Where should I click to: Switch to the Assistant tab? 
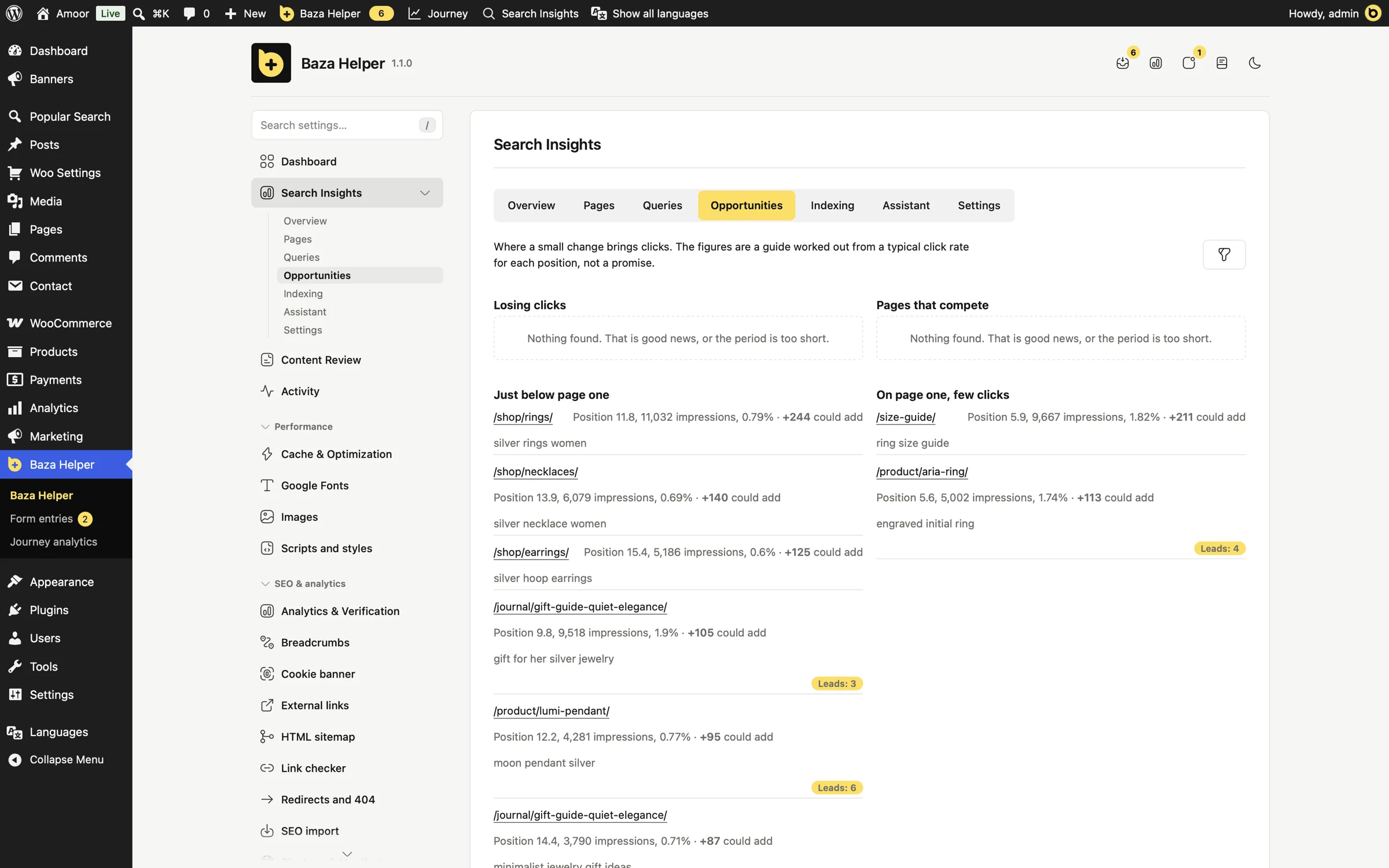(906, 205)
